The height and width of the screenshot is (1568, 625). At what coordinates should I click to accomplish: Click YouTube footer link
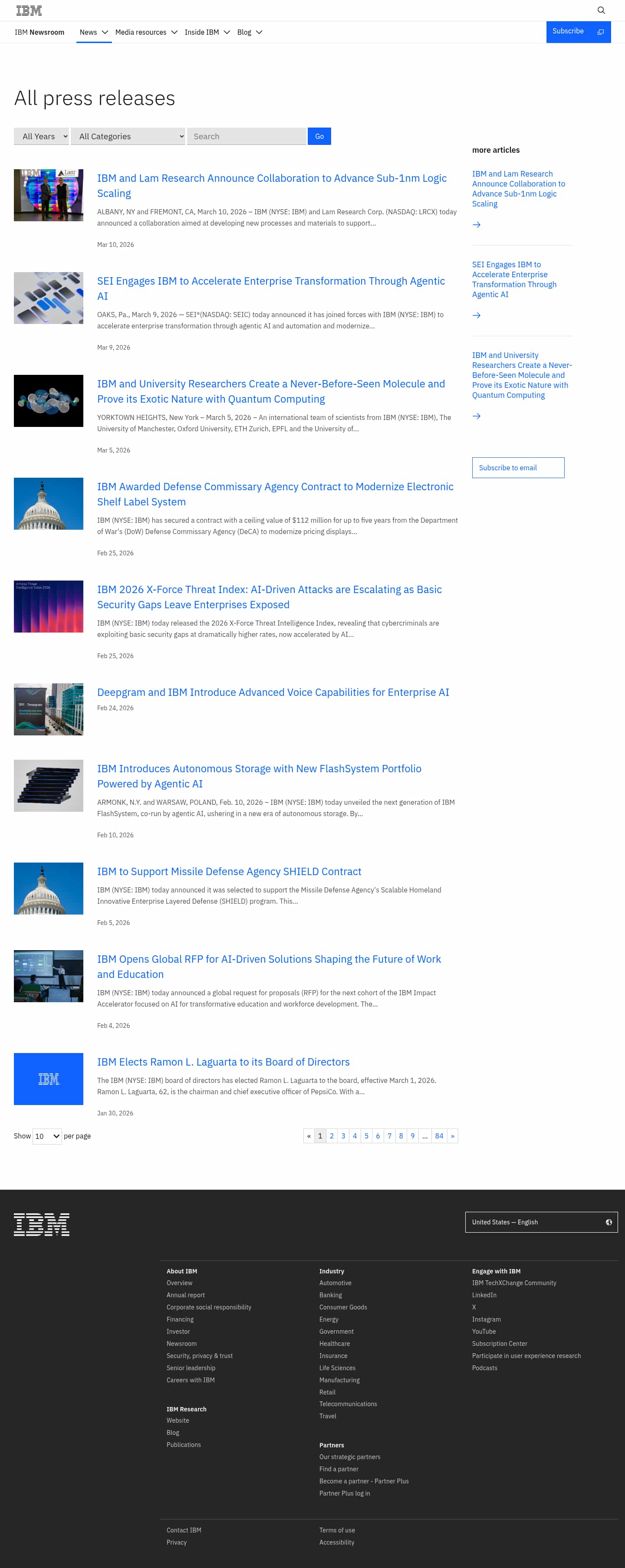(x=484, y=1331)
